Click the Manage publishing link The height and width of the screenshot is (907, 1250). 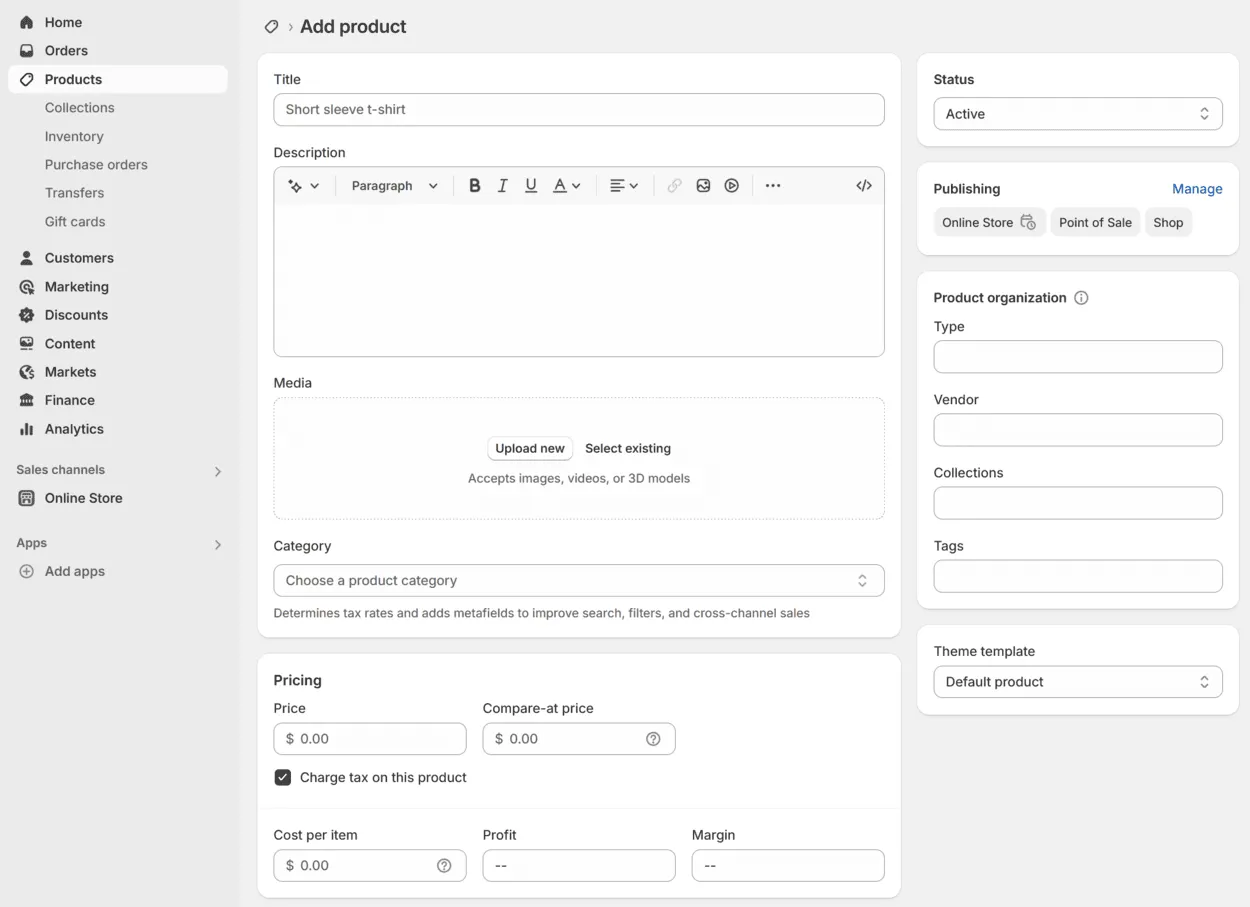[1197, 189]
